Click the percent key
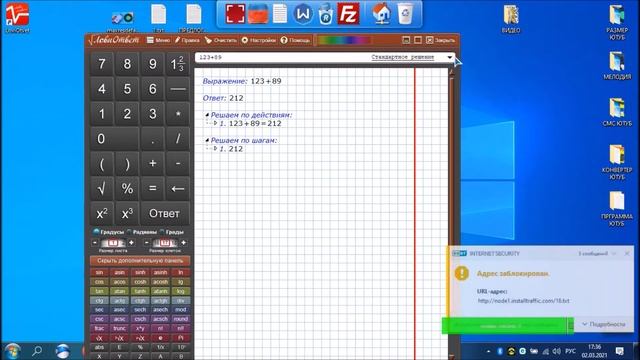The image size is (640, 360). (x=127, y=189)
